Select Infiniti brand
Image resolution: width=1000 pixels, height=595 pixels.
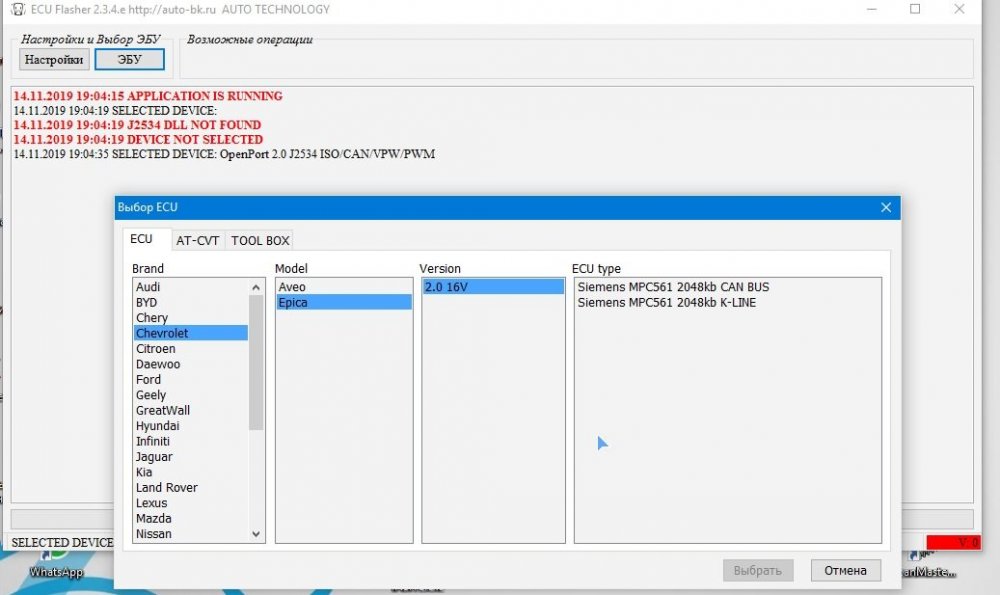coord(191,441)
